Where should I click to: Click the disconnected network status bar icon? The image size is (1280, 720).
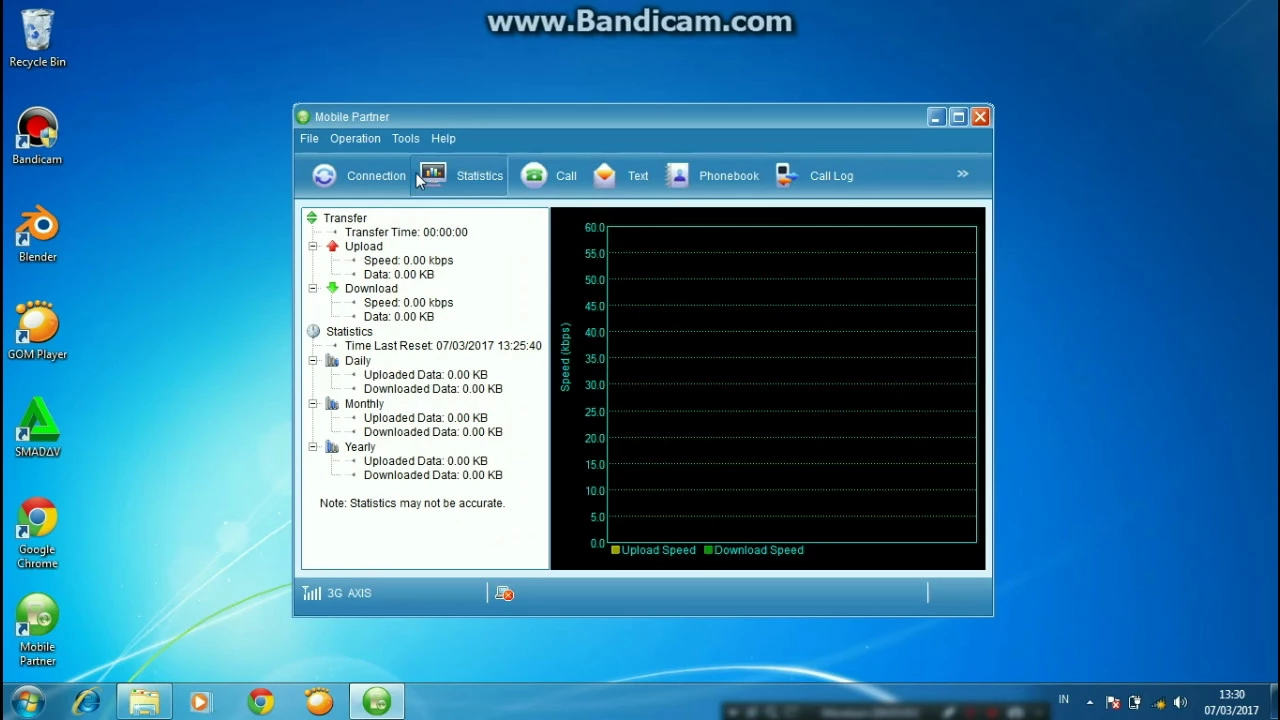tap(504, 594)
